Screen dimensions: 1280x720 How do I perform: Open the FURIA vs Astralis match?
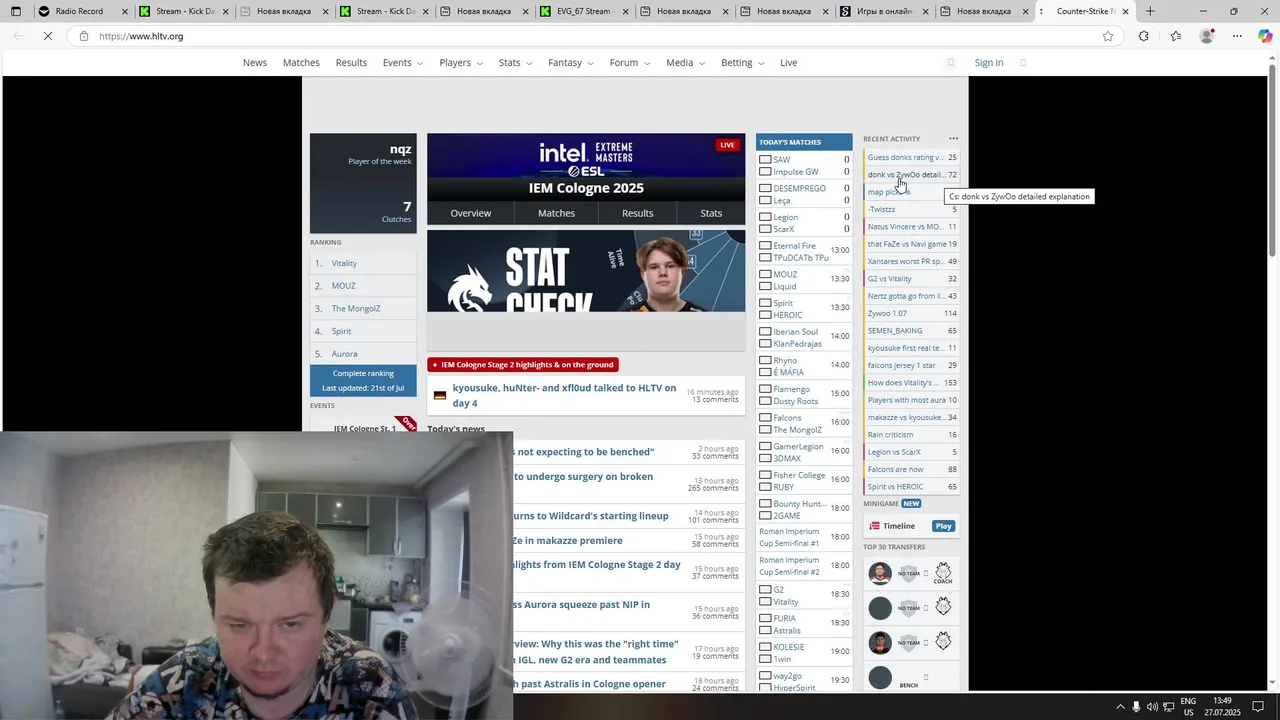pos(804,624)
